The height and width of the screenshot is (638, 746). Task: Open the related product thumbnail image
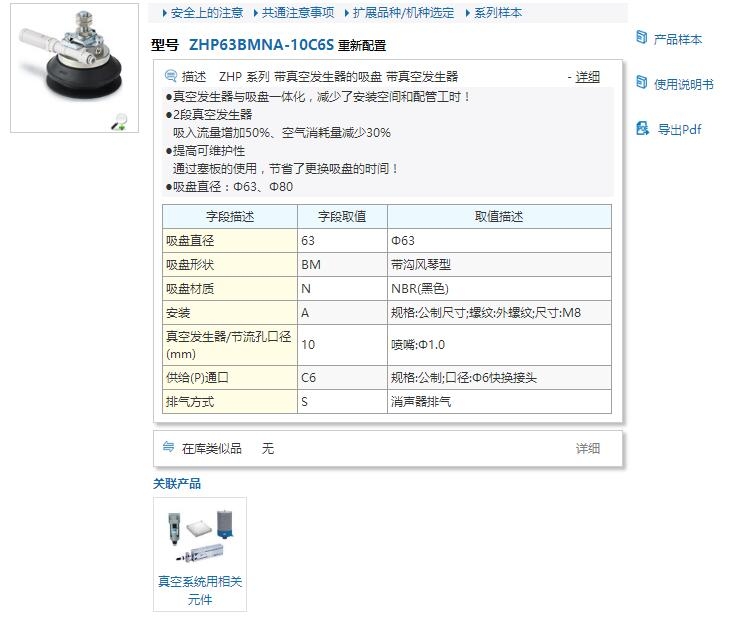(200, 536)
